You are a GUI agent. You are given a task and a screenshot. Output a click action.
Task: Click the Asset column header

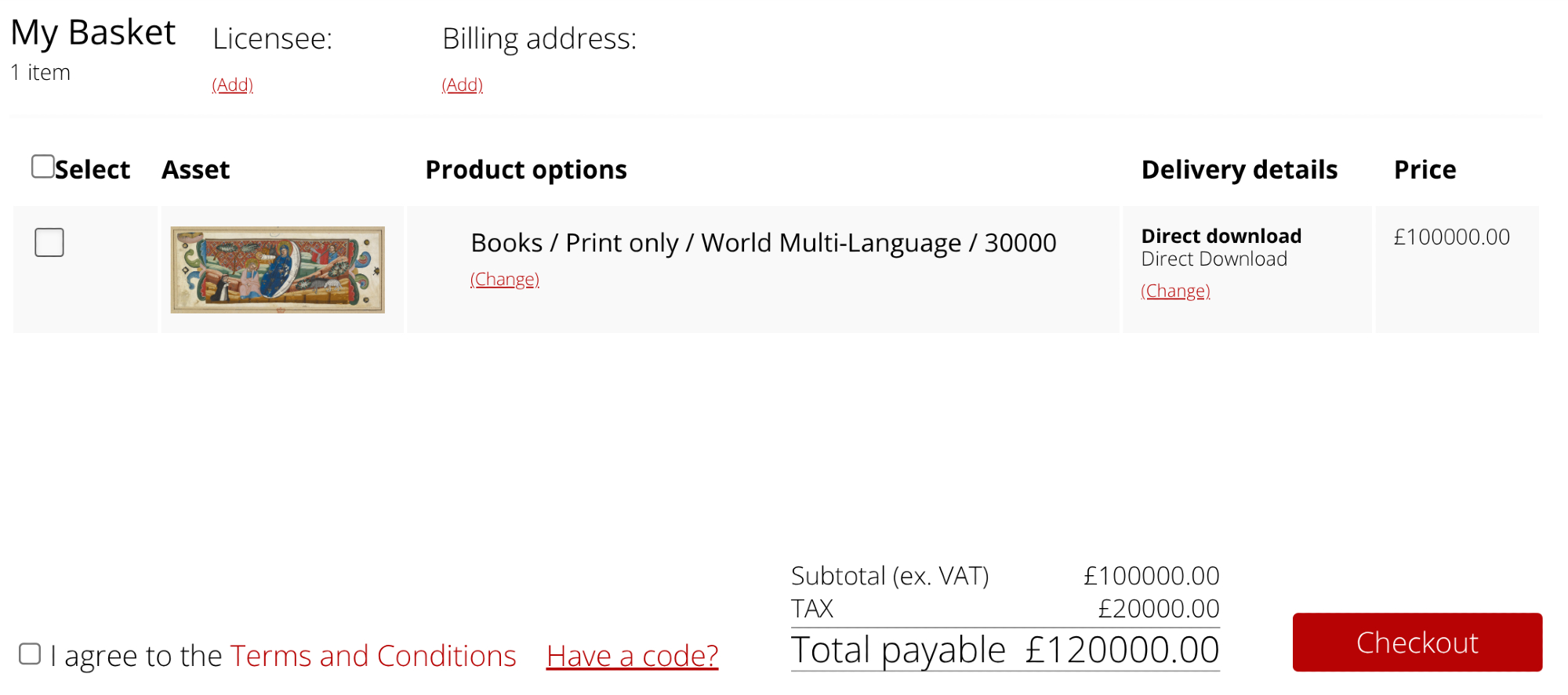tap(195, 170)
